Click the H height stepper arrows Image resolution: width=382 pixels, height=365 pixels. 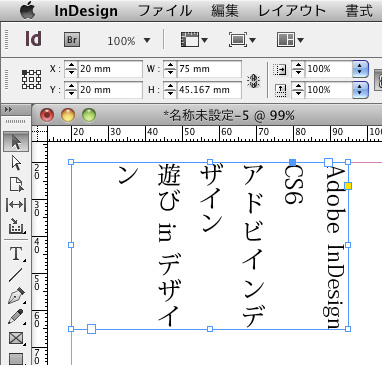pos(170,90)
